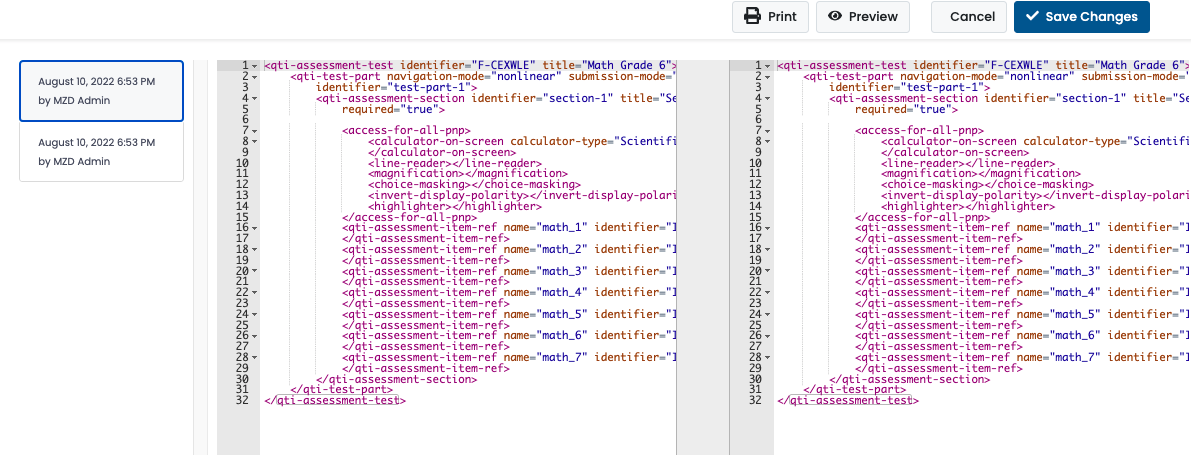Fold math_4 item-ref at left line 22
The width and height of the screenshot is (1191, 455).
(x=255, y=292)
